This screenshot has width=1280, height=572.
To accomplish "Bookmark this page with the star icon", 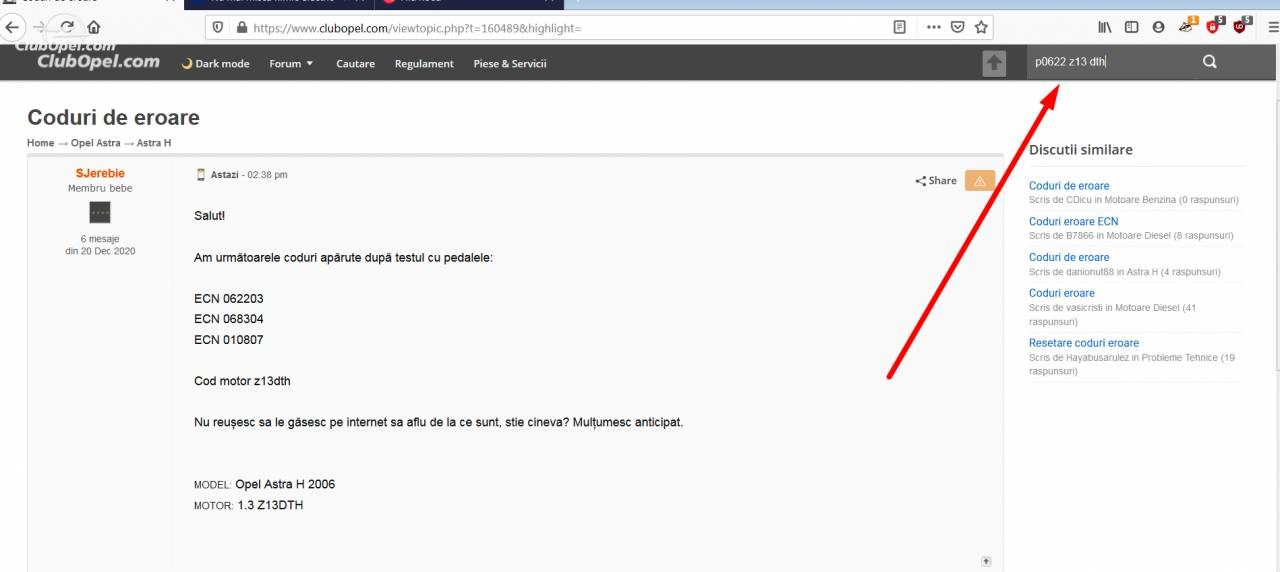I will (981, 28).
